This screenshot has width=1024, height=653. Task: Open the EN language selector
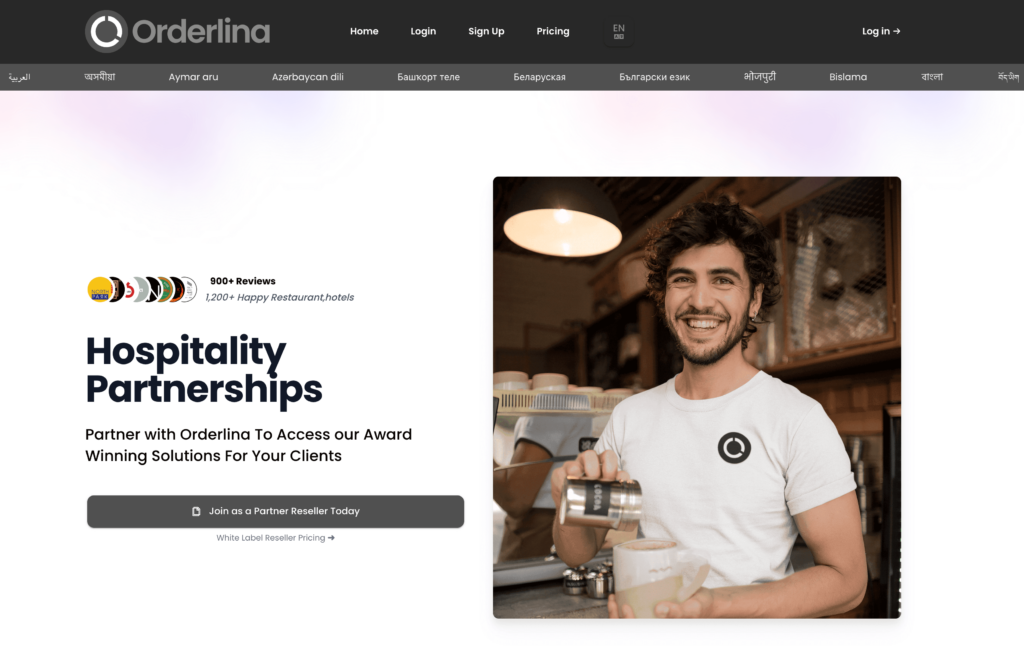[618, 31]
